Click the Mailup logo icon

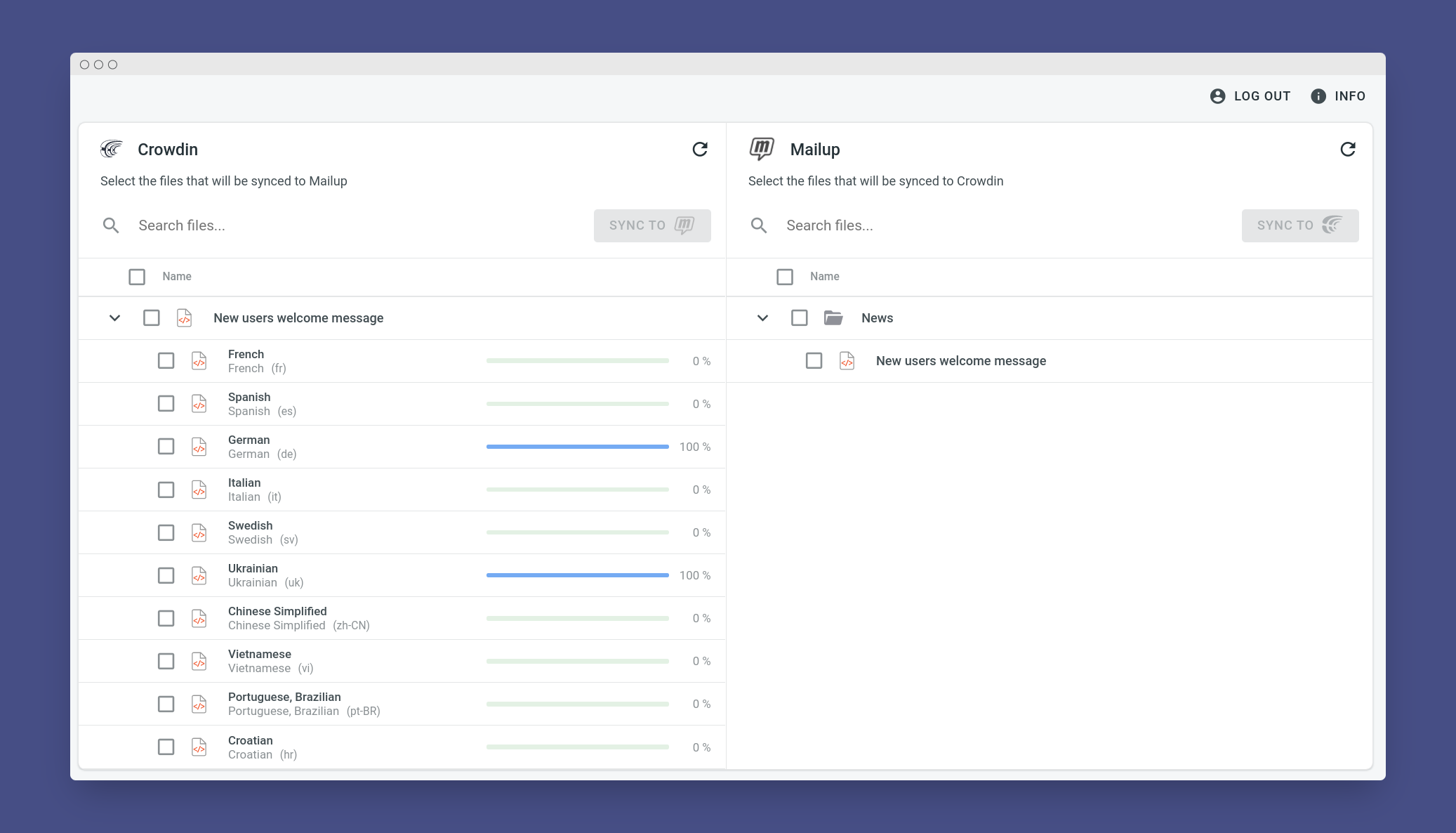[762, 148]
